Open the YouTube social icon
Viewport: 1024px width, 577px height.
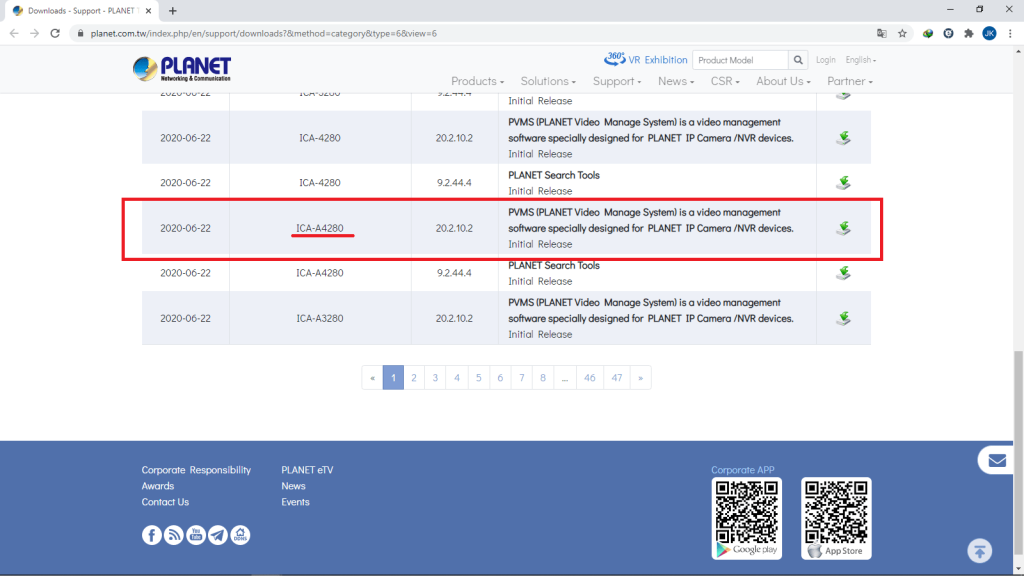[196, 535]
